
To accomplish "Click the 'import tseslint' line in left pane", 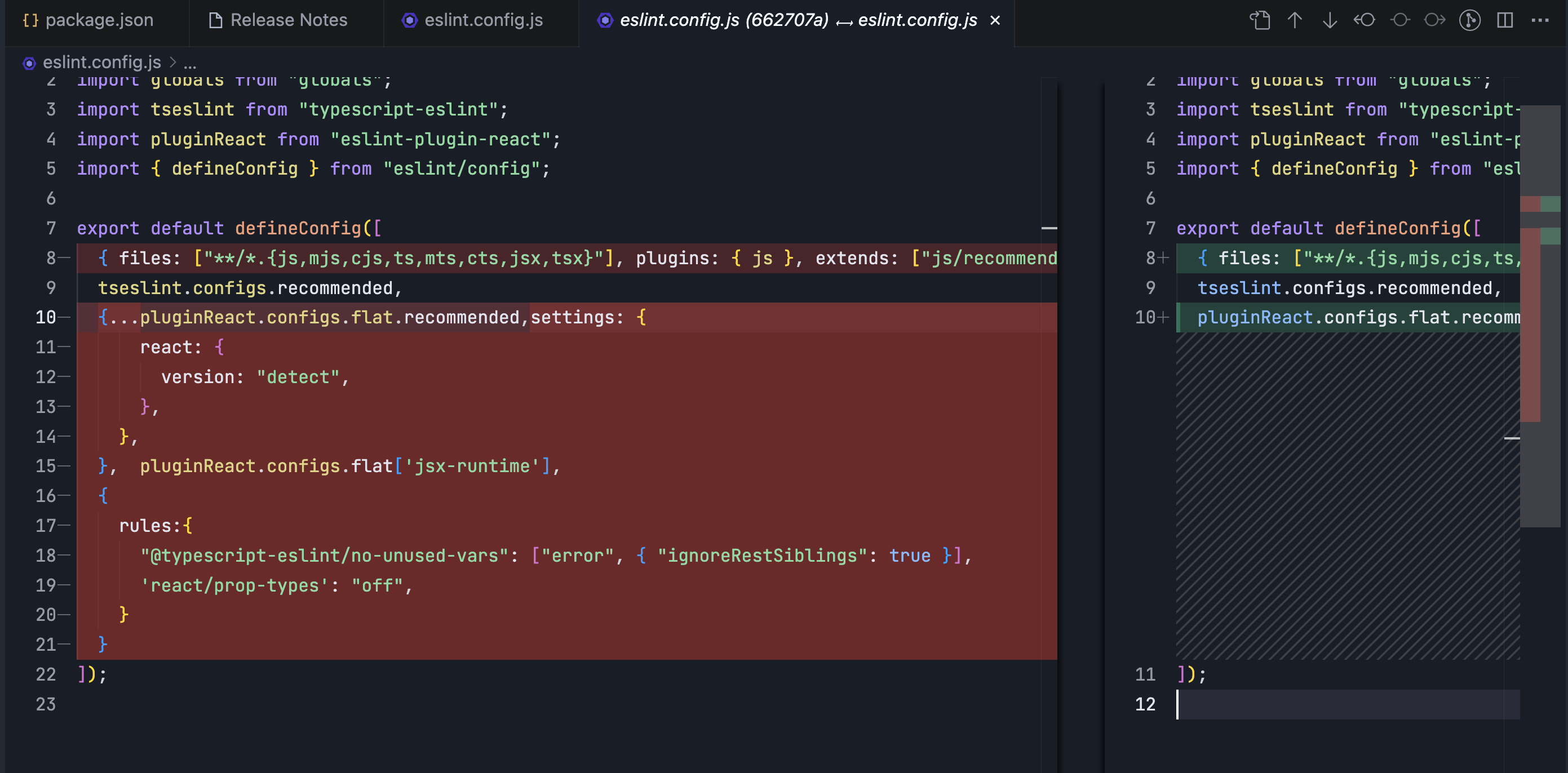I will [x=292, y=109].
